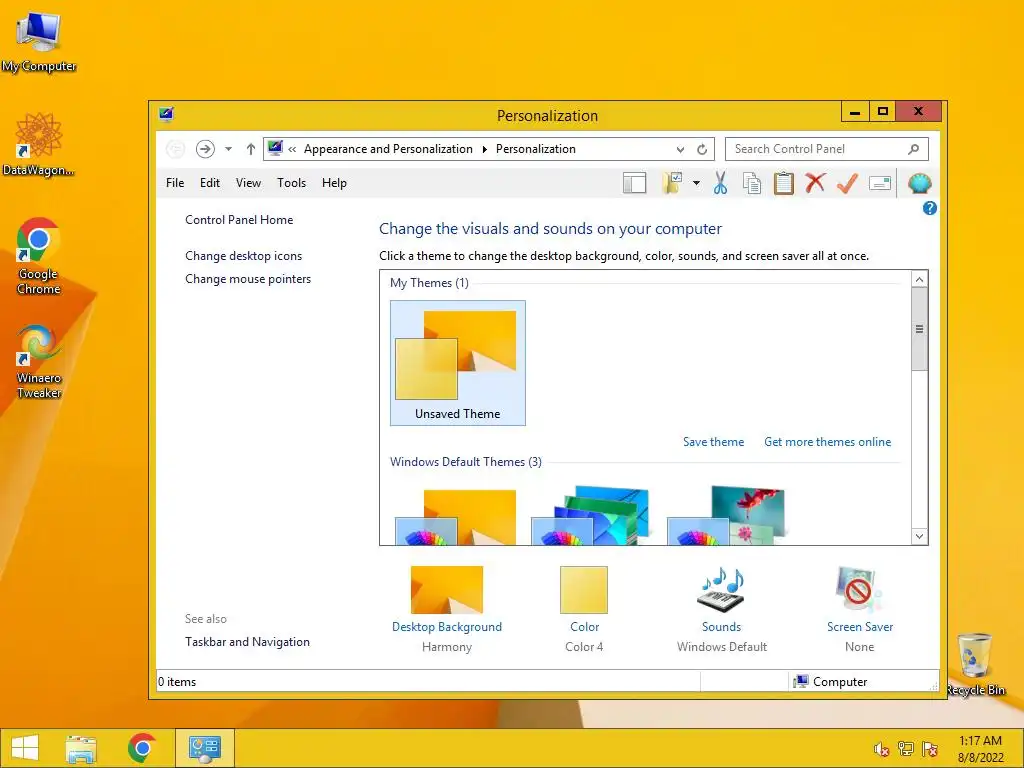Image resolution: width=1024 pixels, height=768 pixels.
Task: Toggle the preview pane layout icon
Action: [x=634, y=184]
